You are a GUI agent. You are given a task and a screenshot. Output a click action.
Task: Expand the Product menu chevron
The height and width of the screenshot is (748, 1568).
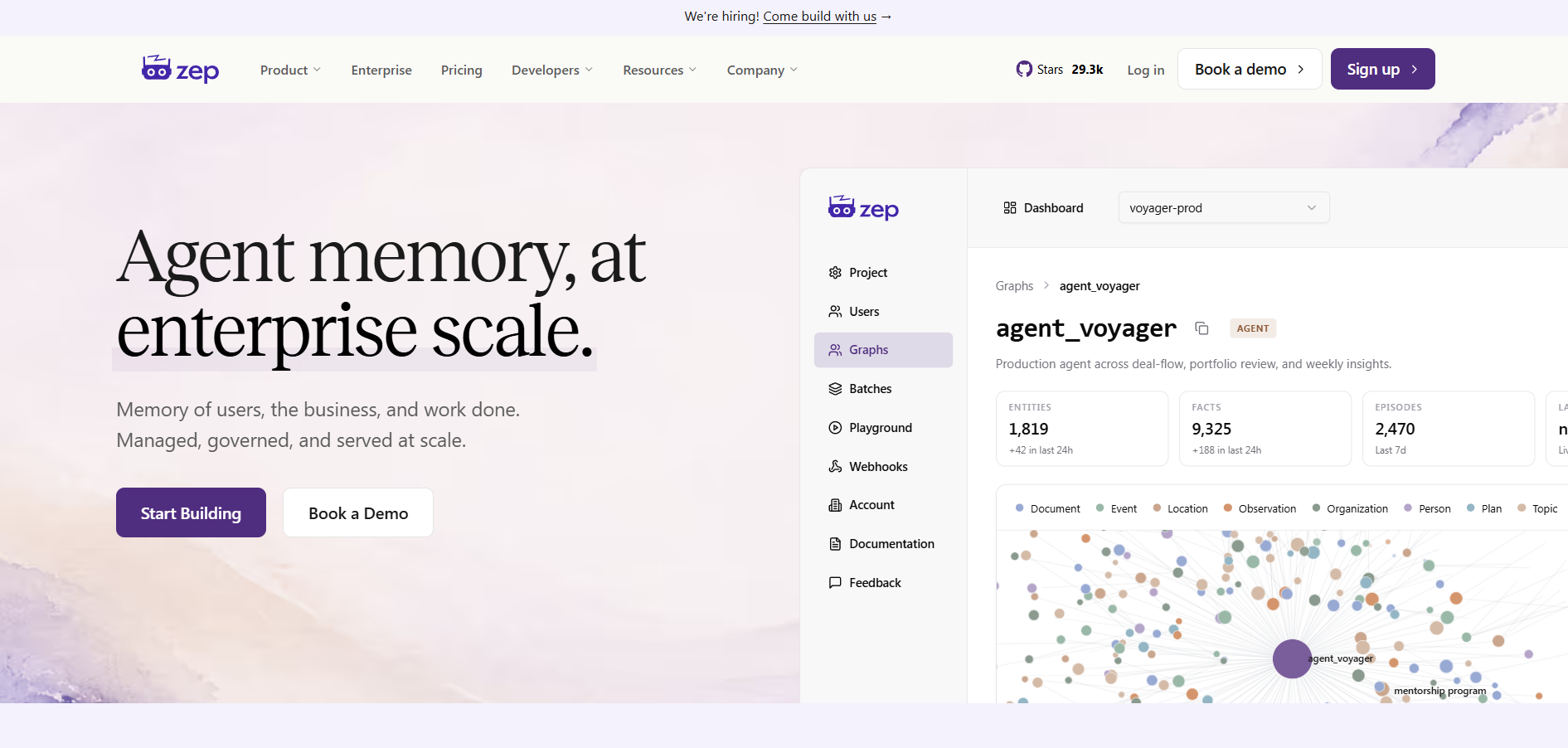317,70
